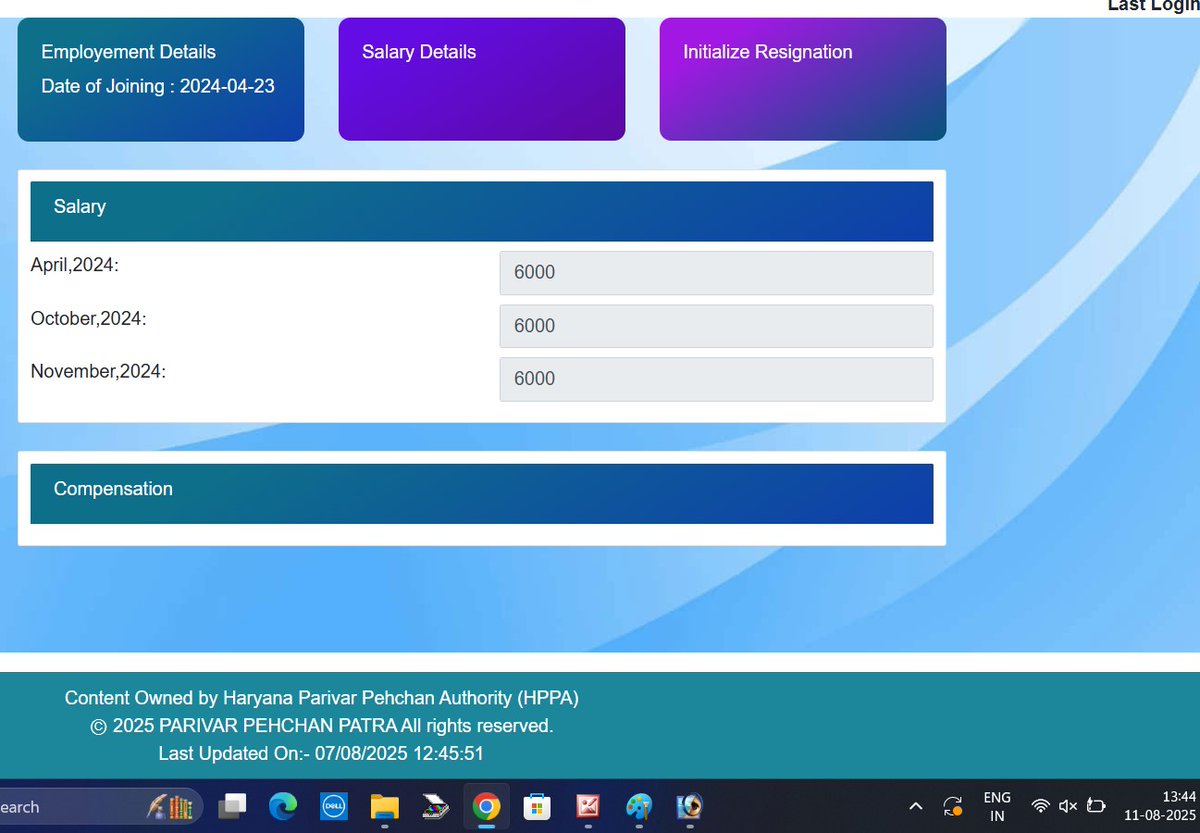Click the April,2024 salary field
Viewport: 1200px width, 833px height.
point(716,273)
